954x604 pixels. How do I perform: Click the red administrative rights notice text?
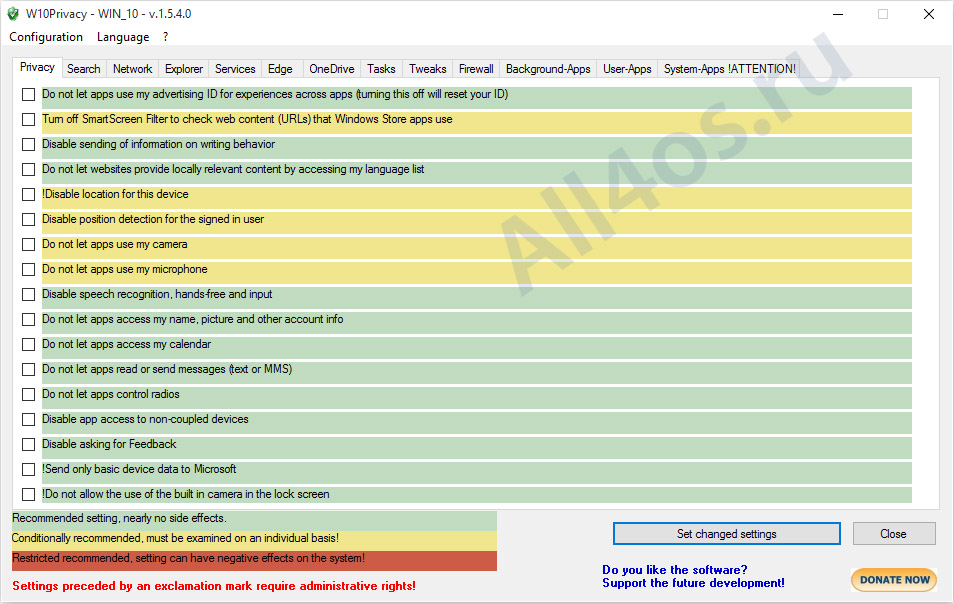[x=214, y=586]
